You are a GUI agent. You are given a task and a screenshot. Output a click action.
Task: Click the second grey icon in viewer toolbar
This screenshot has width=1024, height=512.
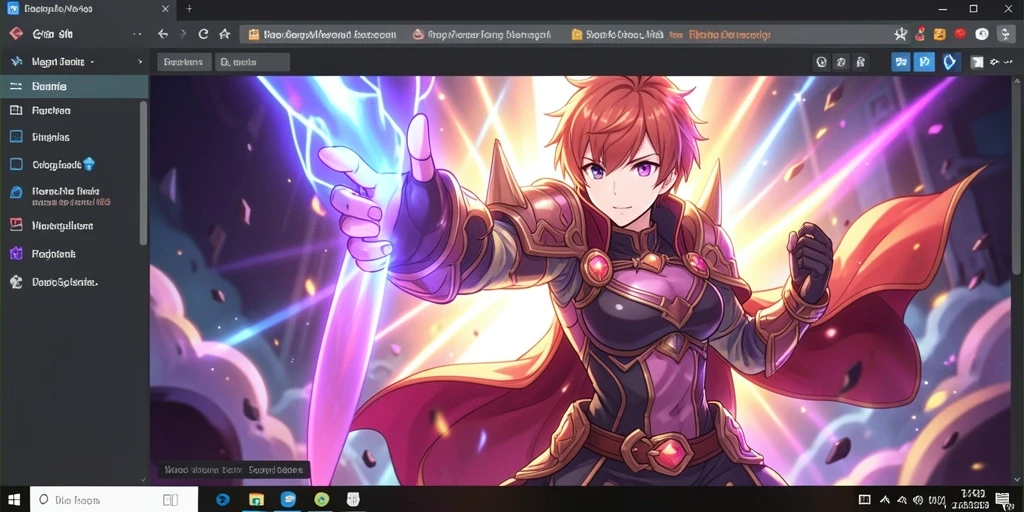point(841,62)
